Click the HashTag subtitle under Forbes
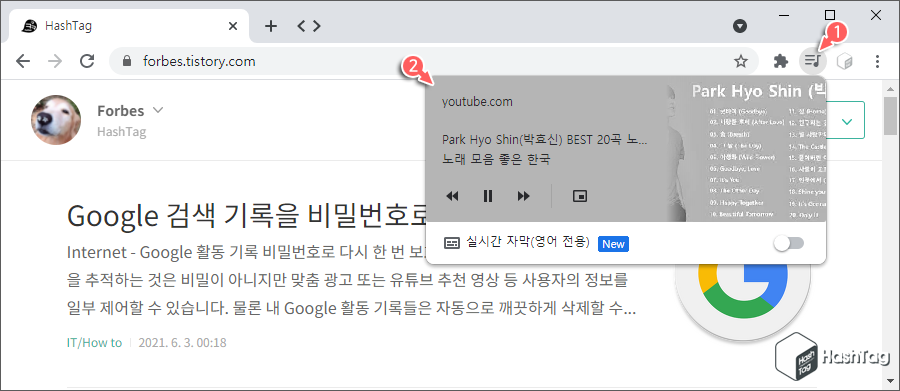 (x=121, y=132)
